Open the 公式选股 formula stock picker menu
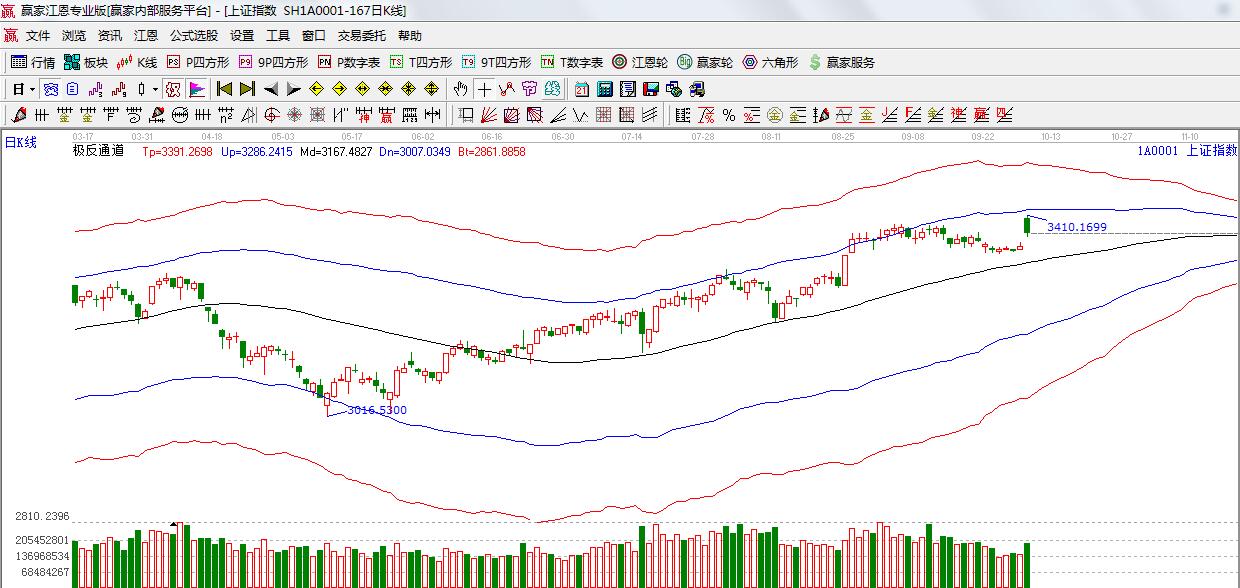This screenshot has height=588, width=1240. [x=193, y=35]
